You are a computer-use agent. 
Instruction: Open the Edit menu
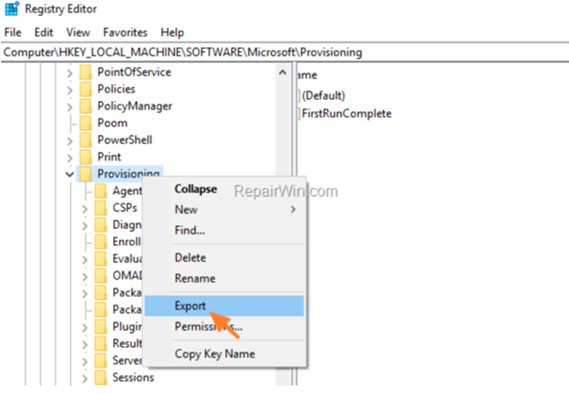pyautogui.click(x=44, y=32)
